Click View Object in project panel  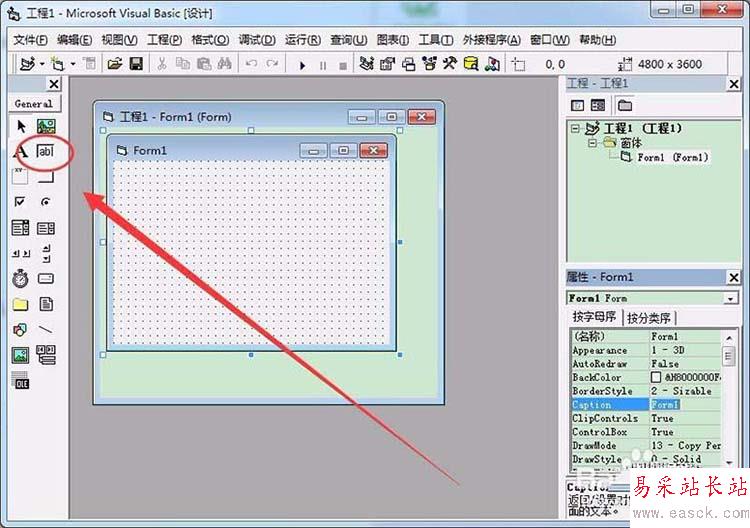(x=598, y=105)
